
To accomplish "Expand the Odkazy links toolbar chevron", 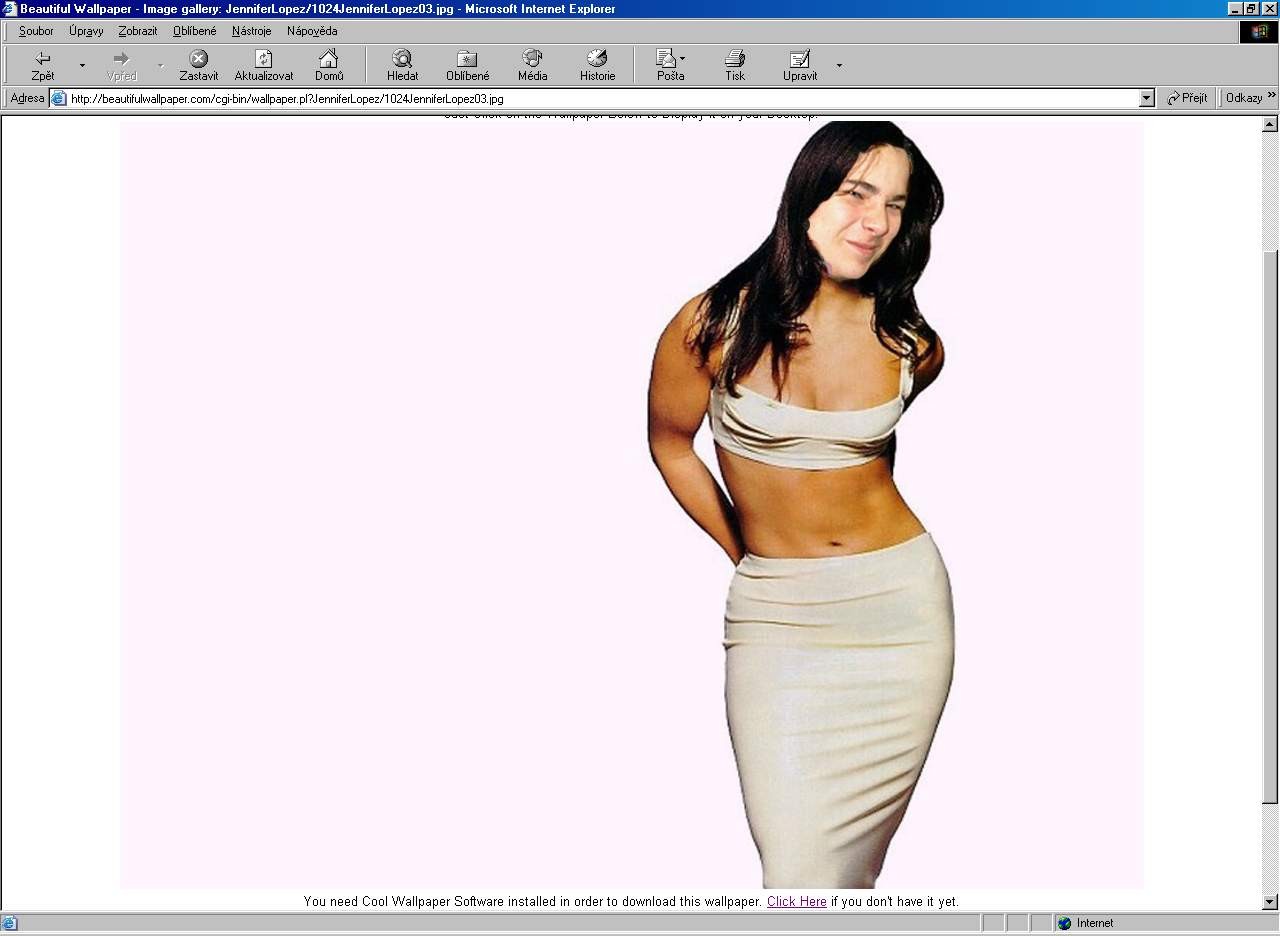I will pyautogui.click(x=1271, y=96).
